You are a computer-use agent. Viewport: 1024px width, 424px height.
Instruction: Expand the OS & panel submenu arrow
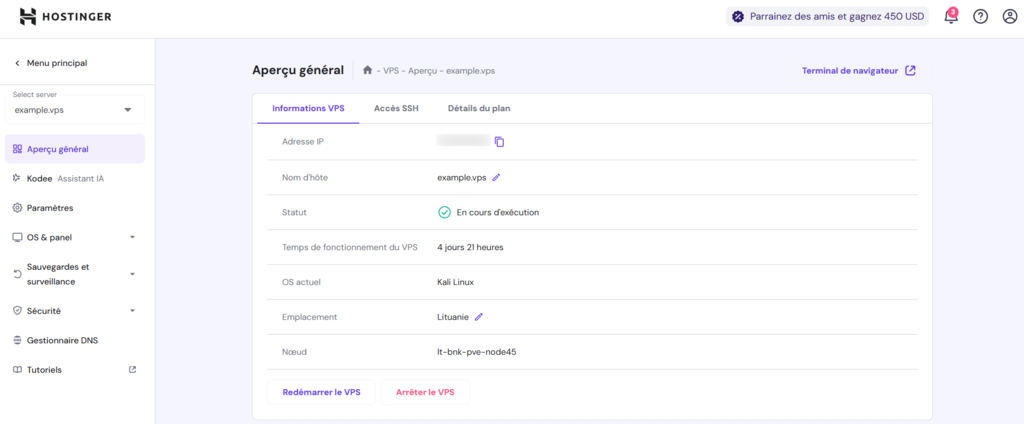(132, 237)
